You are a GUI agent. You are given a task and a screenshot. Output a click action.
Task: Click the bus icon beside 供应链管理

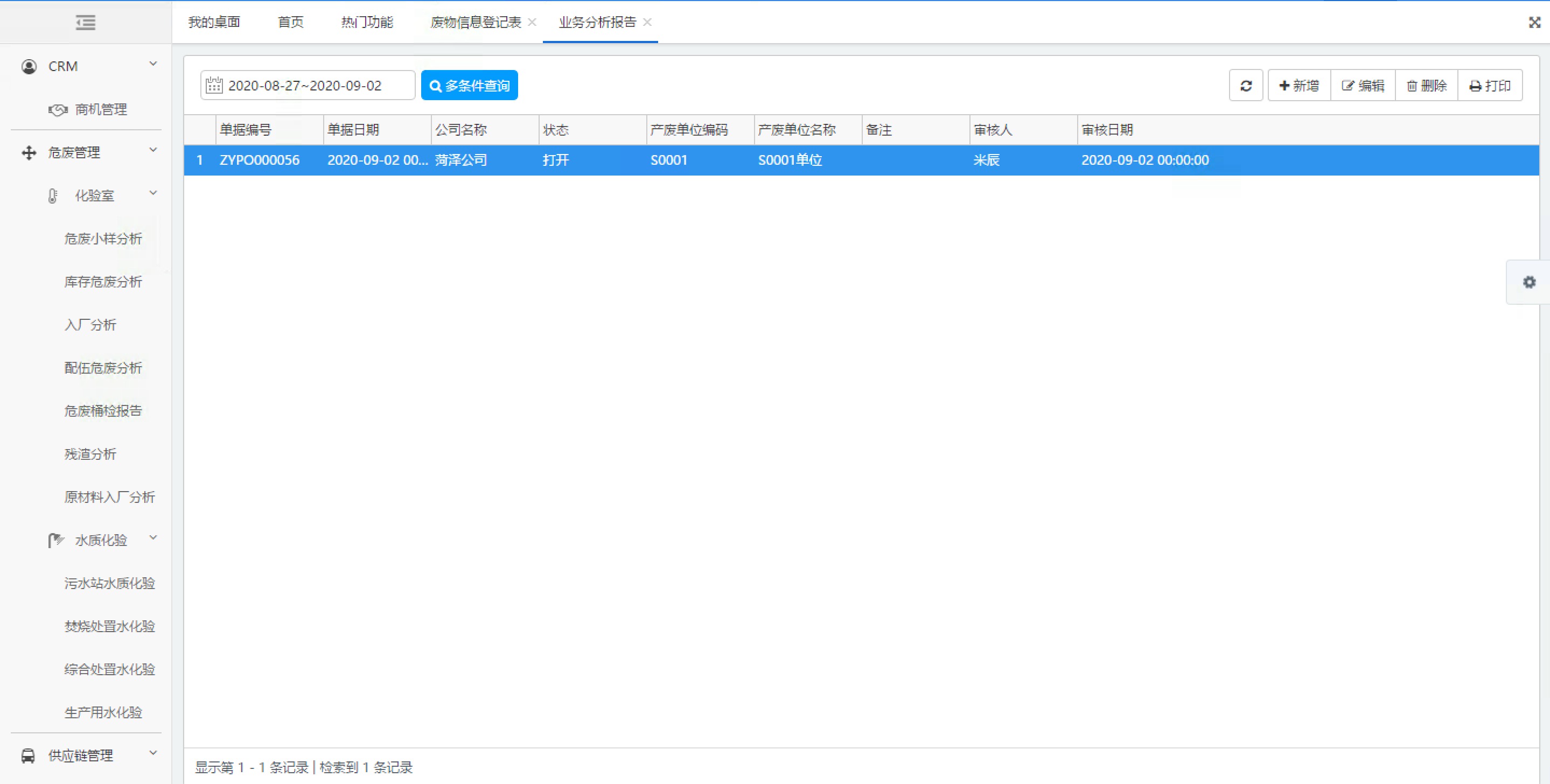point(29,755)
